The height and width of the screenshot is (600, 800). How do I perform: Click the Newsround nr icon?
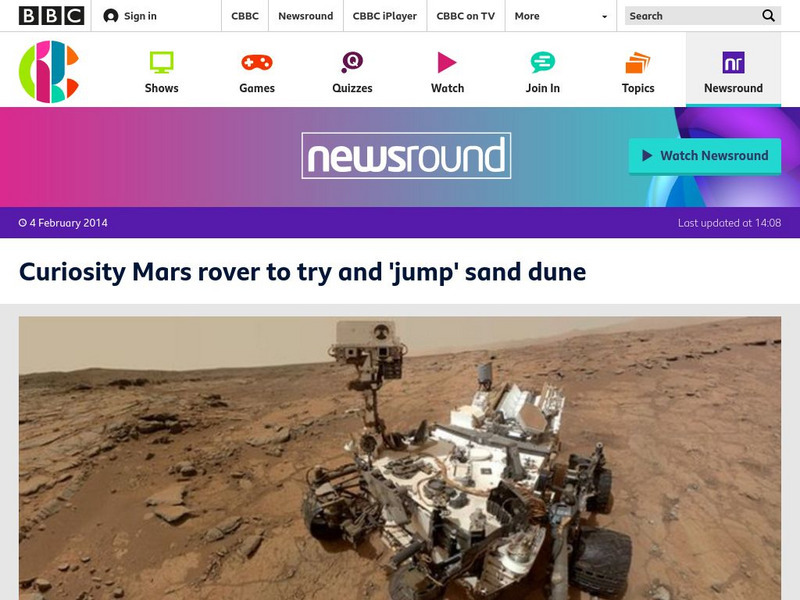click(x=733, y=62)
